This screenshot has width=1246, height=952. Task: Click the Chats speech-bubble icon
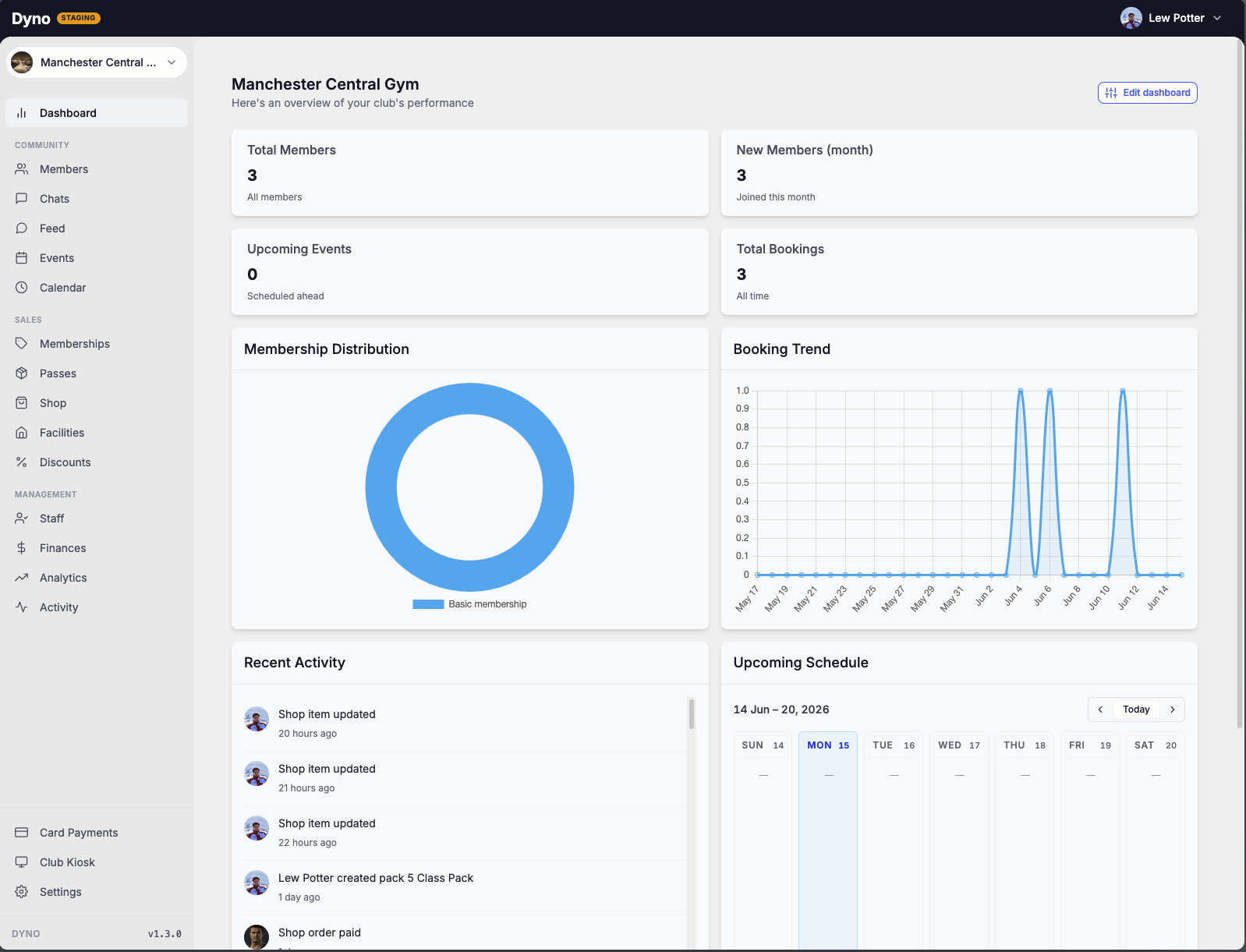[x=22, y=199]
